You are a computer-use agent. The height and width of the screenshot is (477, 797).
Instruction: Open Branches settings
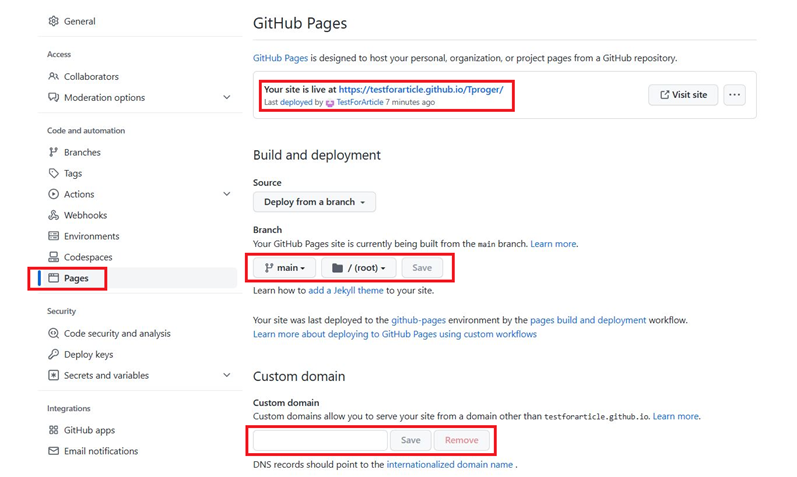point(82,152)
